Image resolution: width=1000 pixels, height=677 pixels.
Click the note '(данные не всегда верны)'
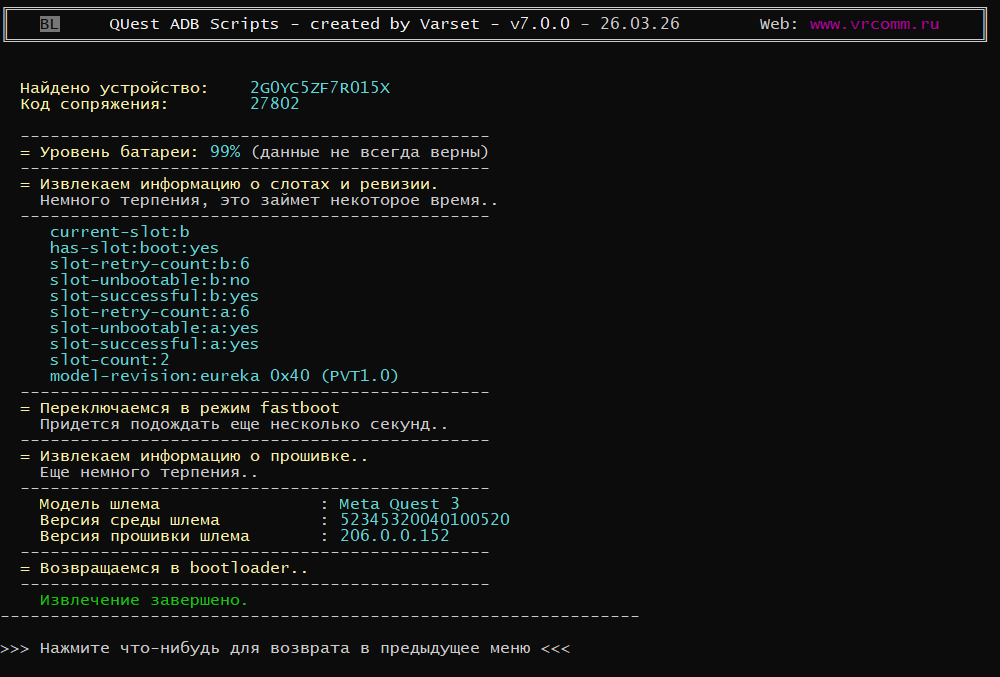(x=370, y=152)
